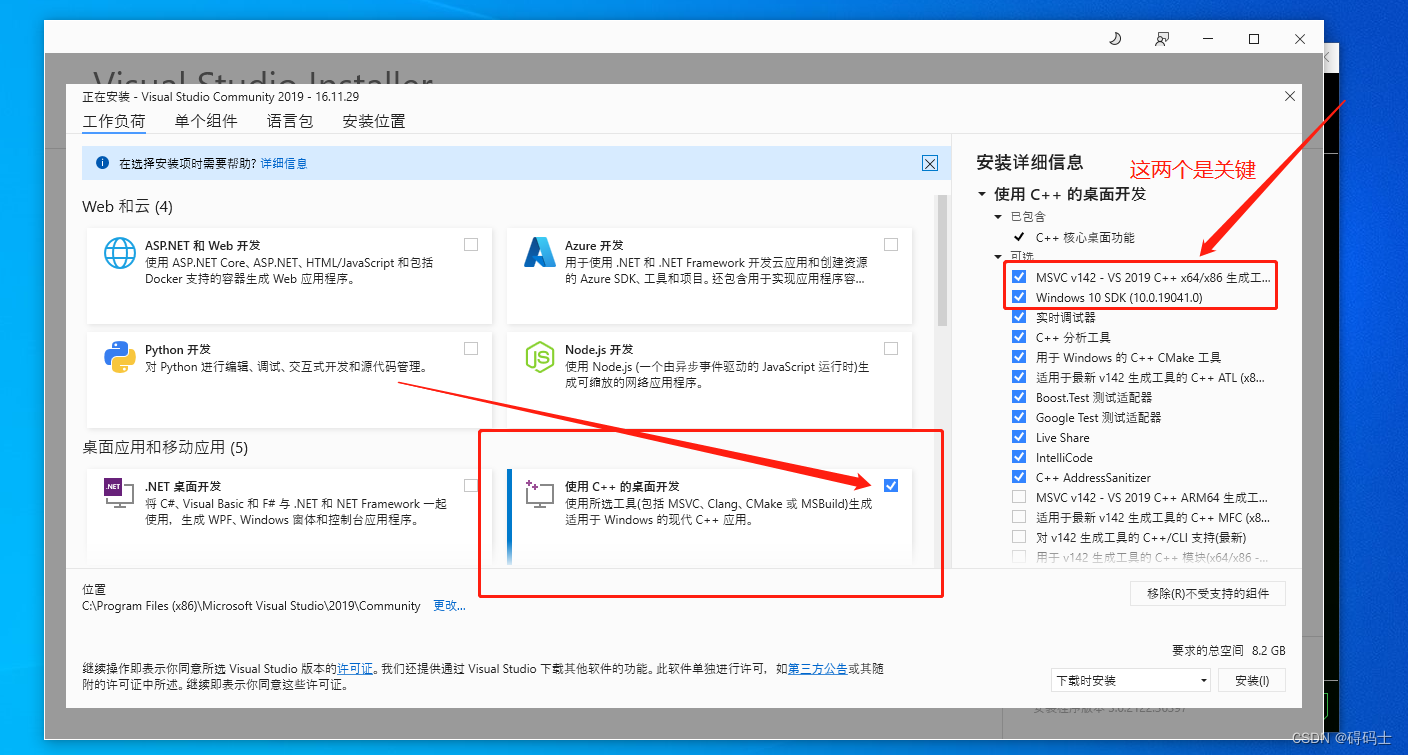Uncheck C++ ATL for v142 component
Viewport: 1408px width, 755px height.
1019,377
